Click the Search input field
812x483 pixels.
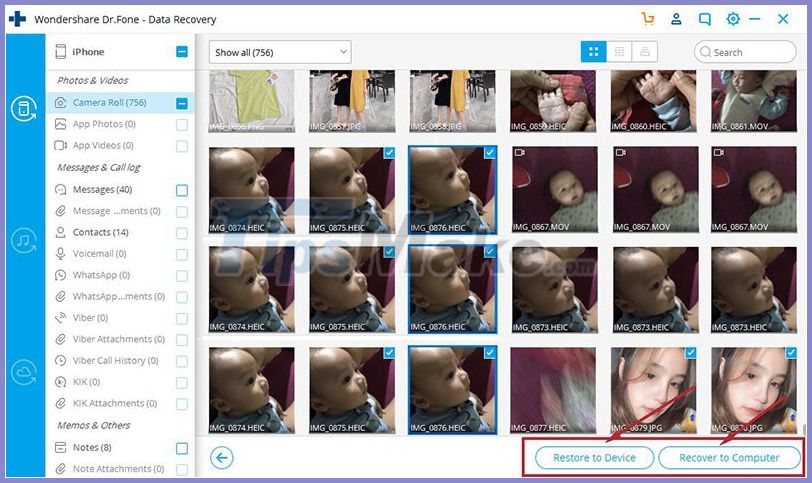[x=745, y=52]
